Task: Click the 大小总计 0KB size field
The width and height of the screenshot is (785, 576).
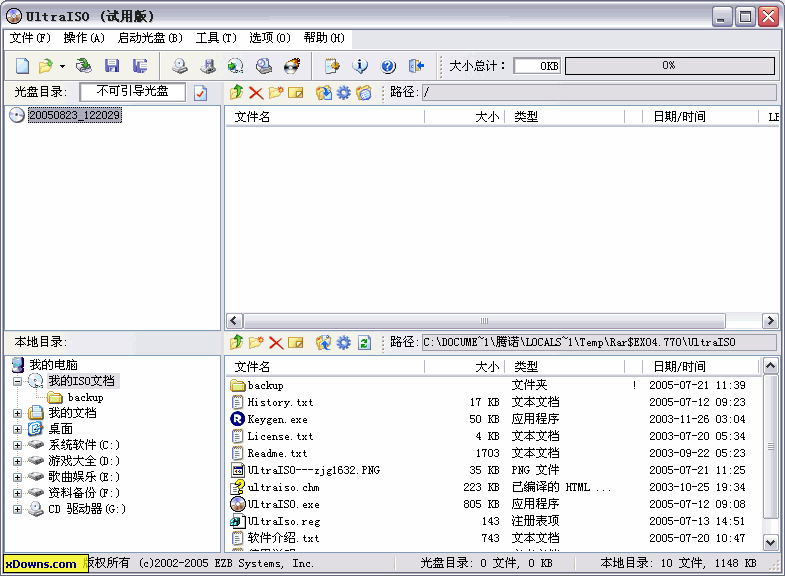Action: 537,66
